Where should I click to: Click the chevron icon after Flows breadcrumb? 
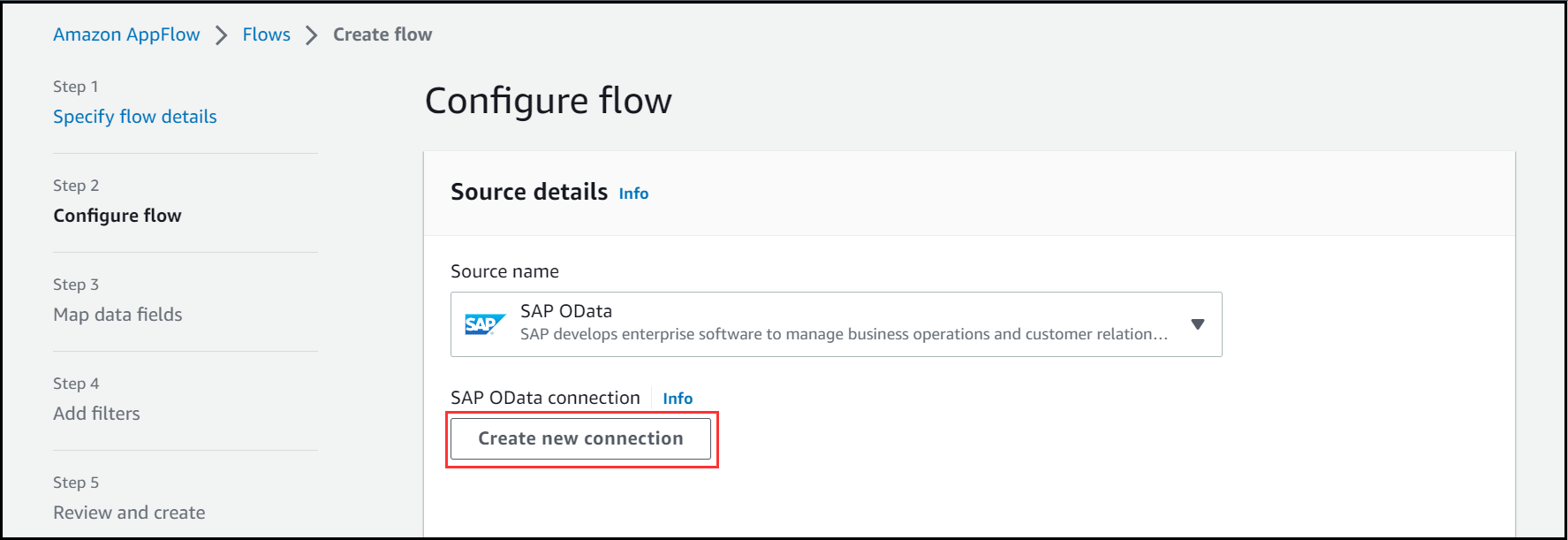click(x=311, y=35)
